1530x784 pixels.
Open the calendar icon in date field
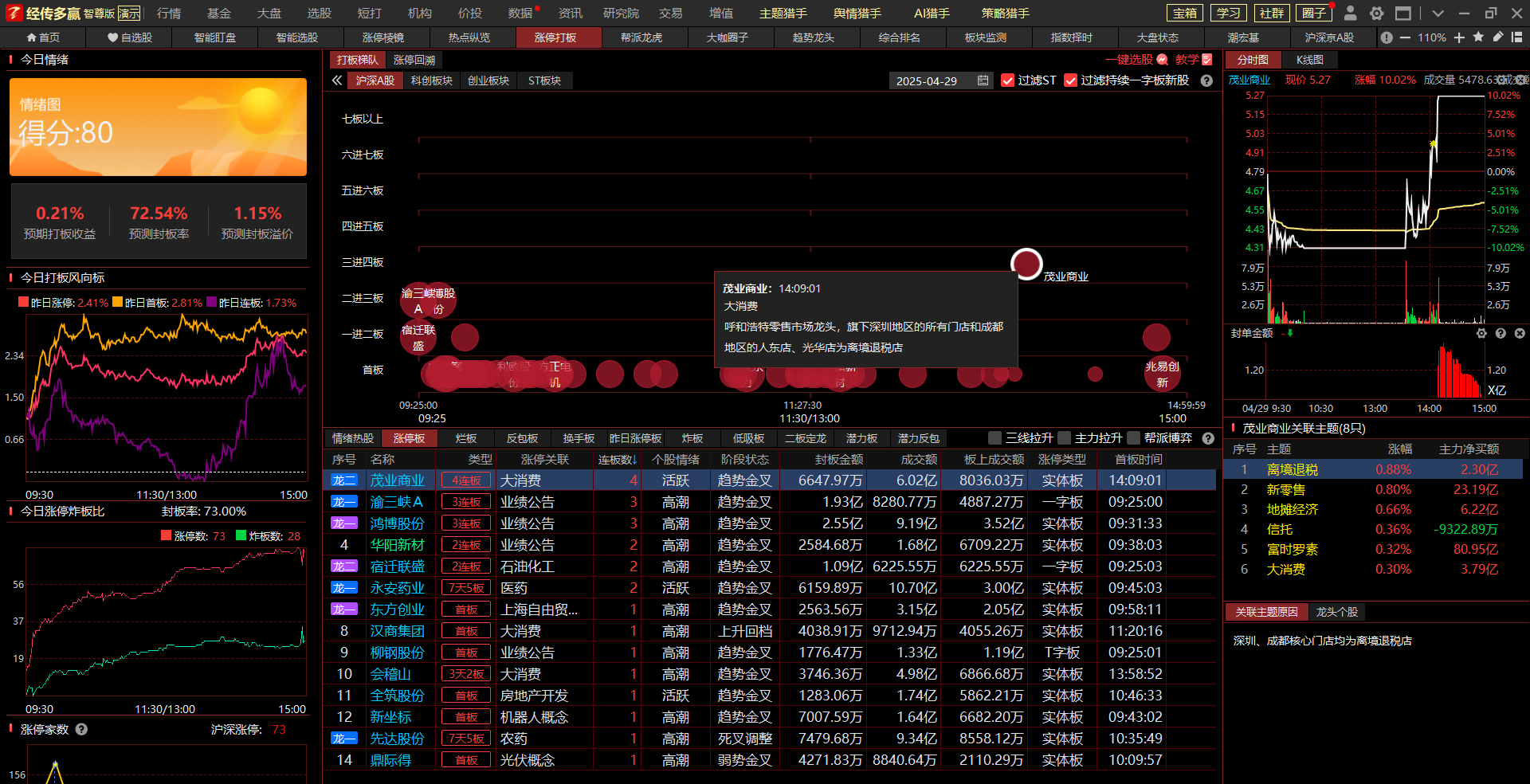pos(983,80)
